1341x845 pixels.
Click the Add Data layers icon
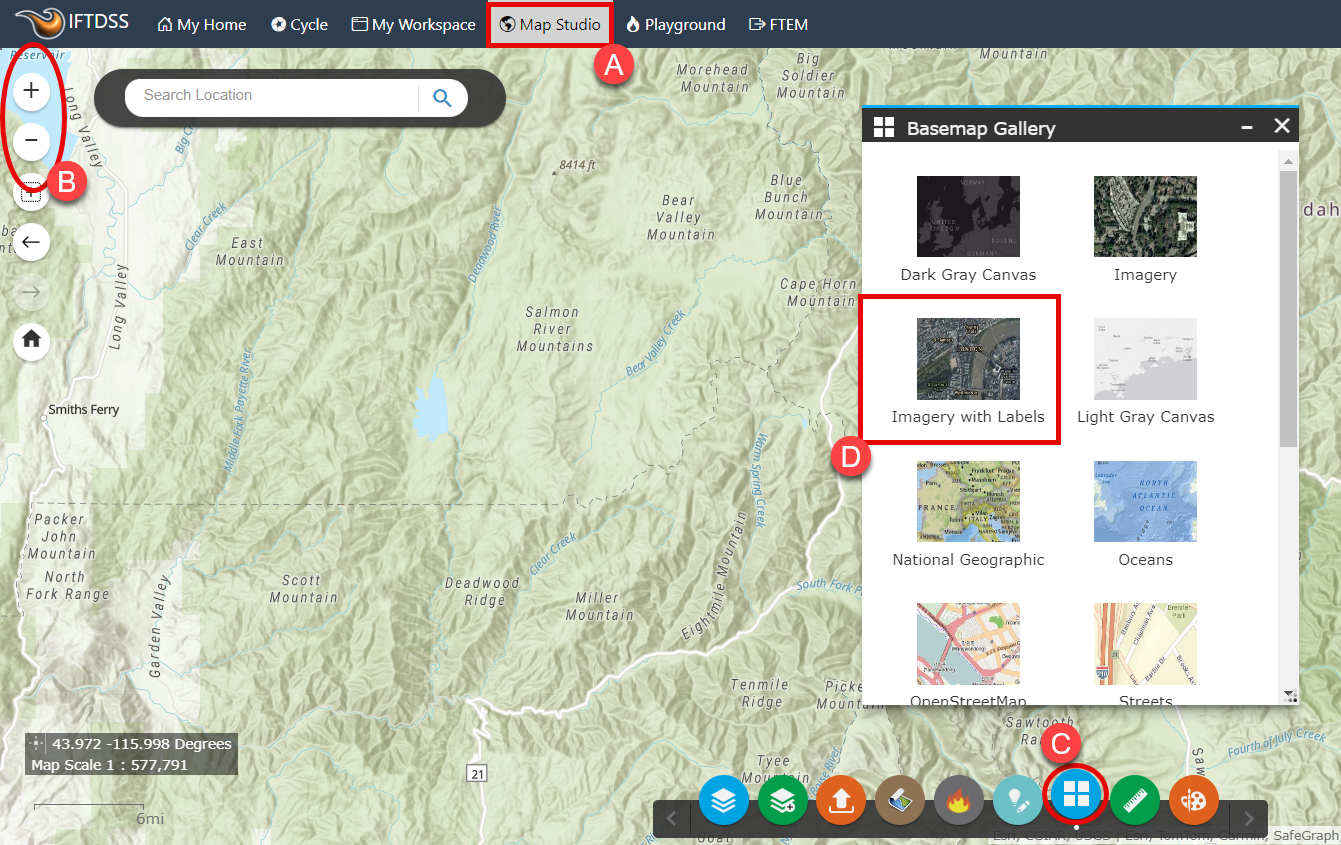click(x=783, y=800)
